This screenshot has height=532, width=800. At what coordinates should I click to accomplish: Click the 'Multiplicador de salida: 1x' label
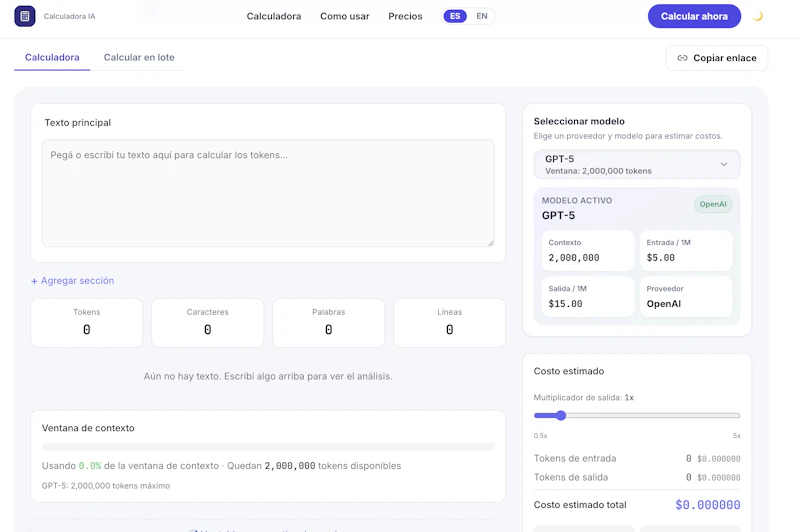(584, 397)
